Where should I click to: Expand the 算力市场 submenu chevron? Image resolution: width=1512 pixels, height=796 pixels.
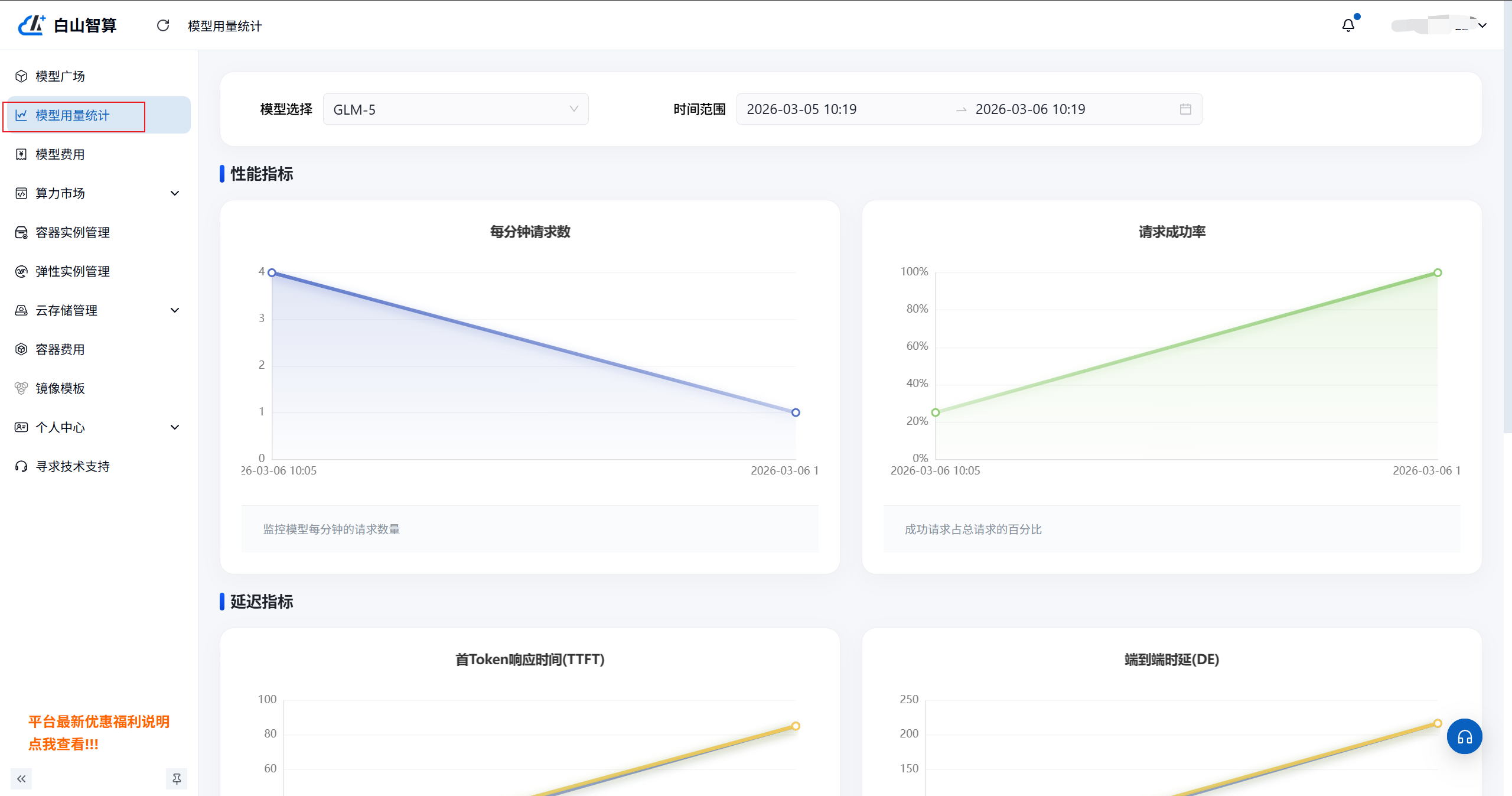pyautogui.click(x=175, y=193)
